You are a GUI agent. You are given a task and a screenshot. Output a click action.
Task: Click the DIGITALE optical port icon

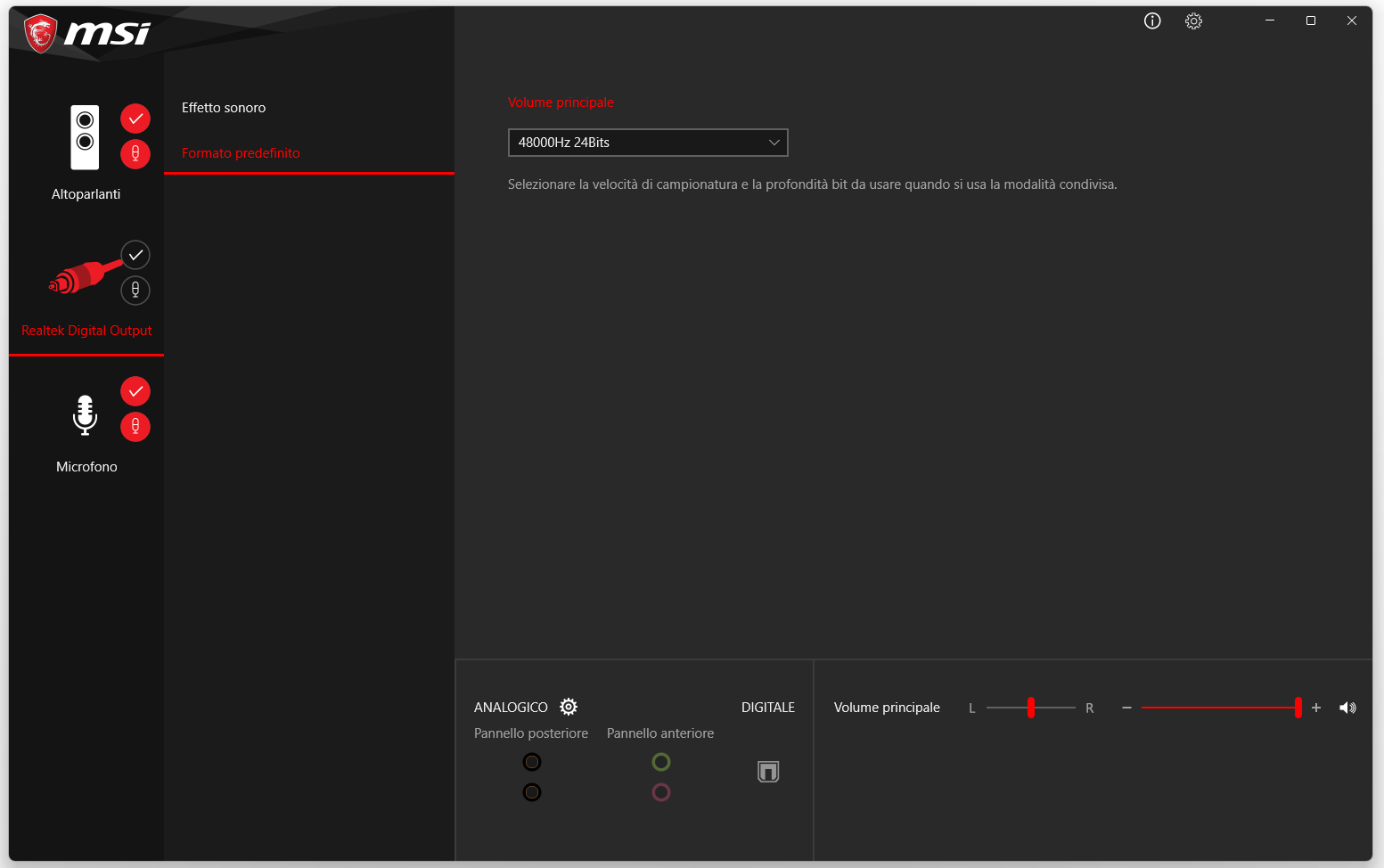coord(768,772)
